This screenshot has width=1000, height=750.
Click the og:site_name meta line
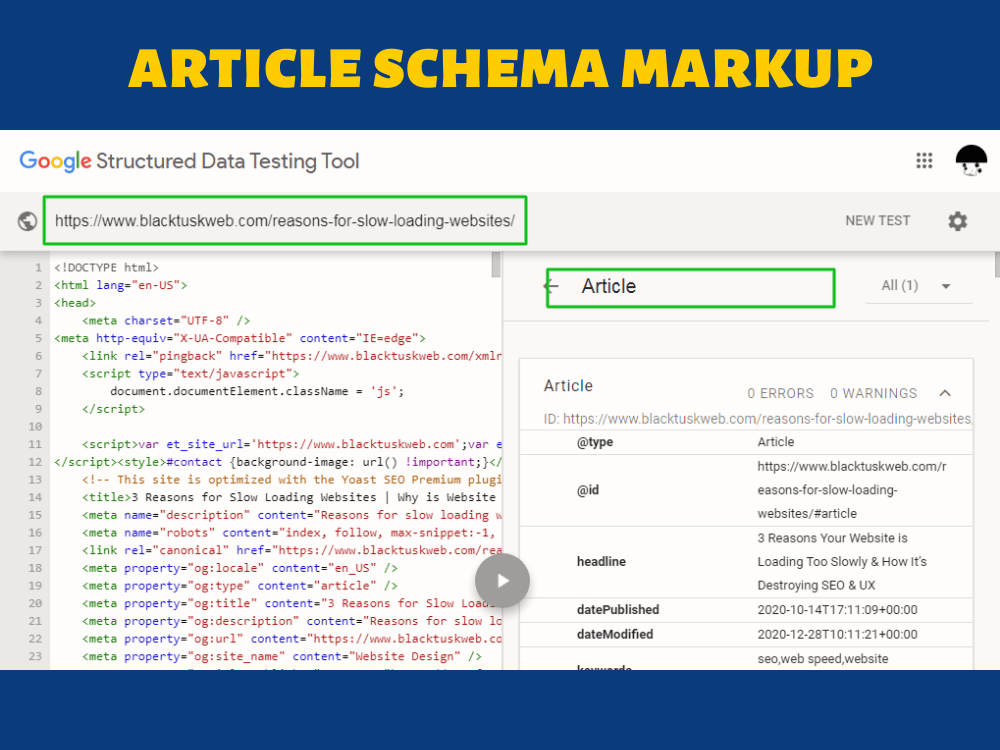282,656
